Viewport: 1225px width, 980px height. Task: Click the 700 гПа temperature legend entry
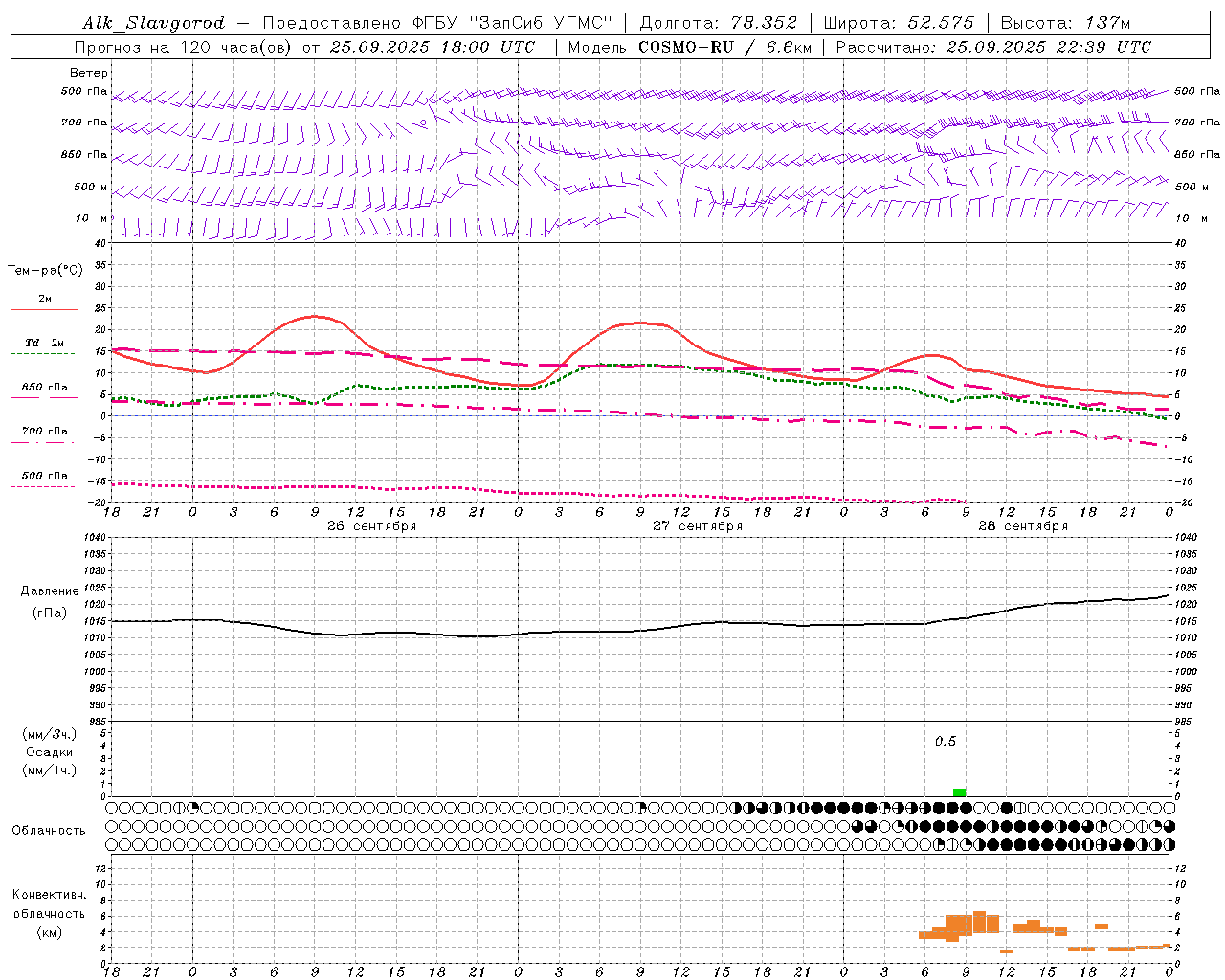point(44,435)
